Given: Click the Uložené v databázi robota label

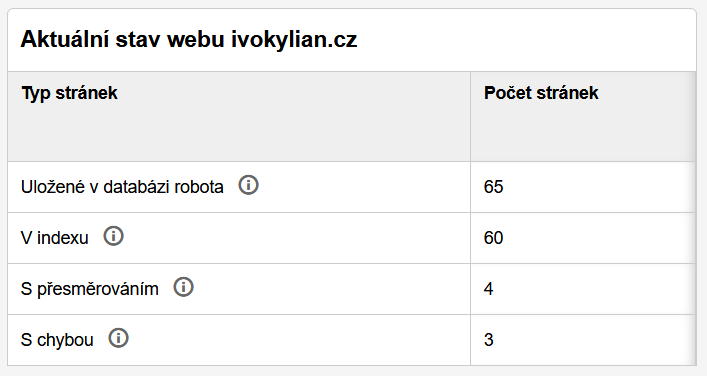Looking at the screenshot, I should [122, 187].
